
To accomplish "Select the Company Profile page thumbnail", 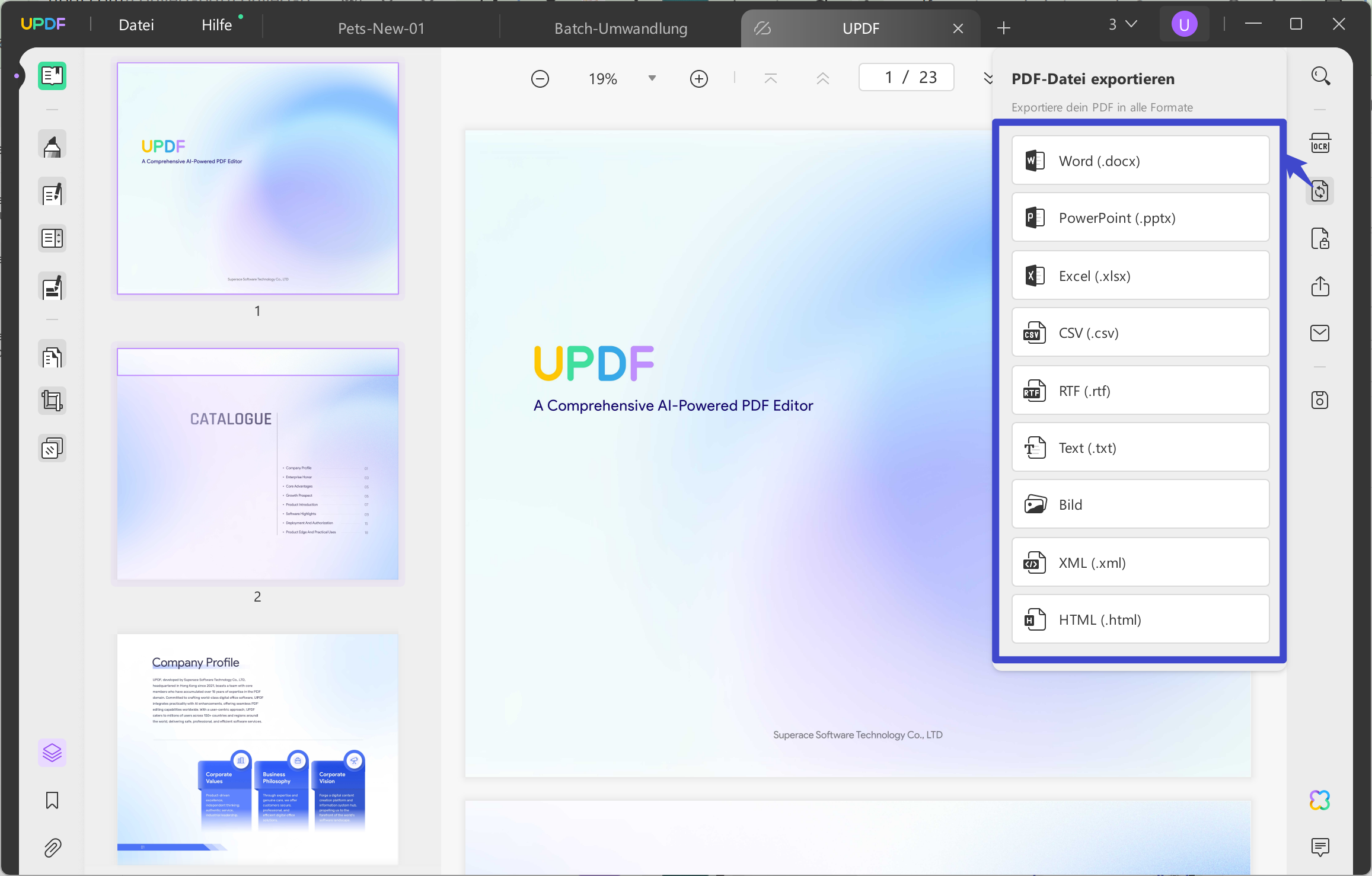I will point(258,749).
